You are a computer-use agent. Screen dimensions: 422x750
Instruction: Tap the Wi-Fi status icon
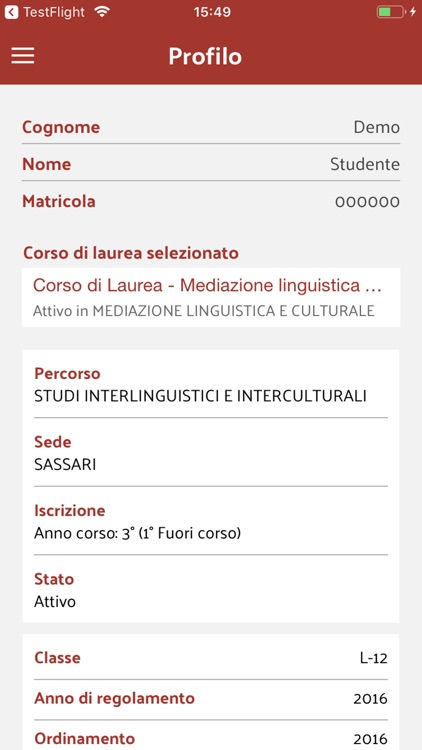click(102, 12)
